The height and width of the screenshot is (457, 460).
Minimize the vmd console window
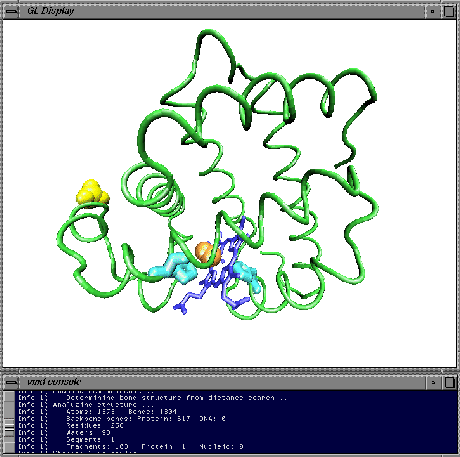433,382
